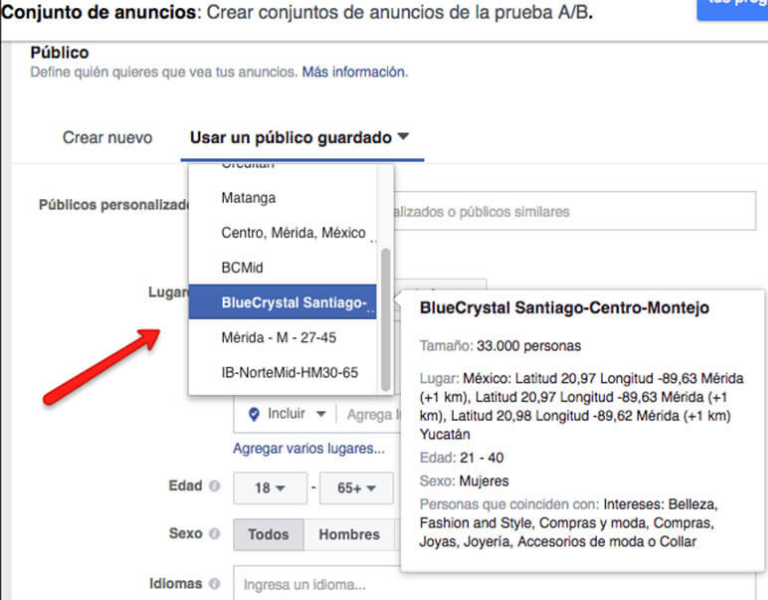This screenshot has width=768, height=600.
Task: Open the Más información link
Action: 354,73
